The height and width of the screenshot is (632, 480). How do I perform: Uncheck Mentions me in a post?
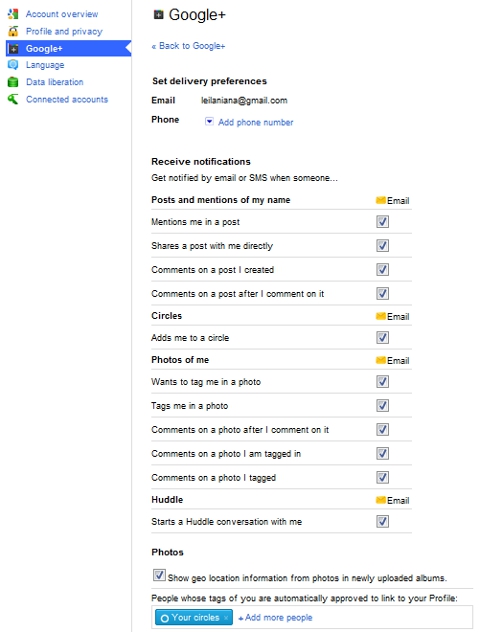tap(382, 221)
